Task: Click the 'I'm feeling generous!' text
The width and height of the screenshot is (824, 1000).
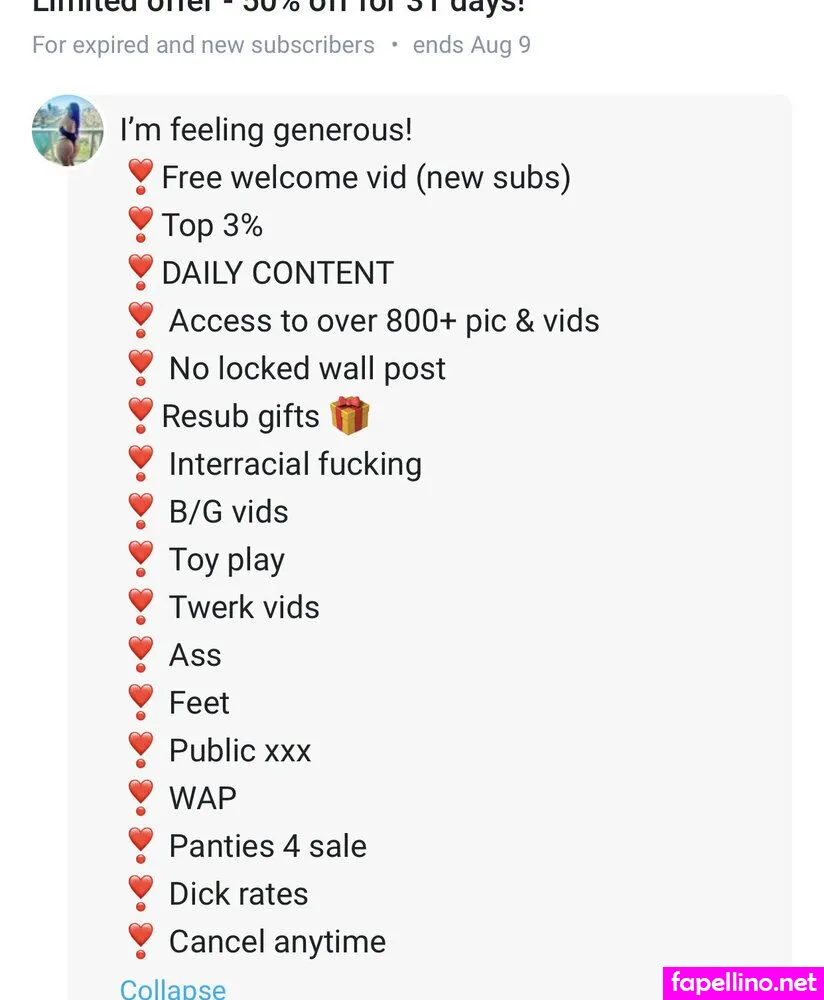Action: coord(266,130)
